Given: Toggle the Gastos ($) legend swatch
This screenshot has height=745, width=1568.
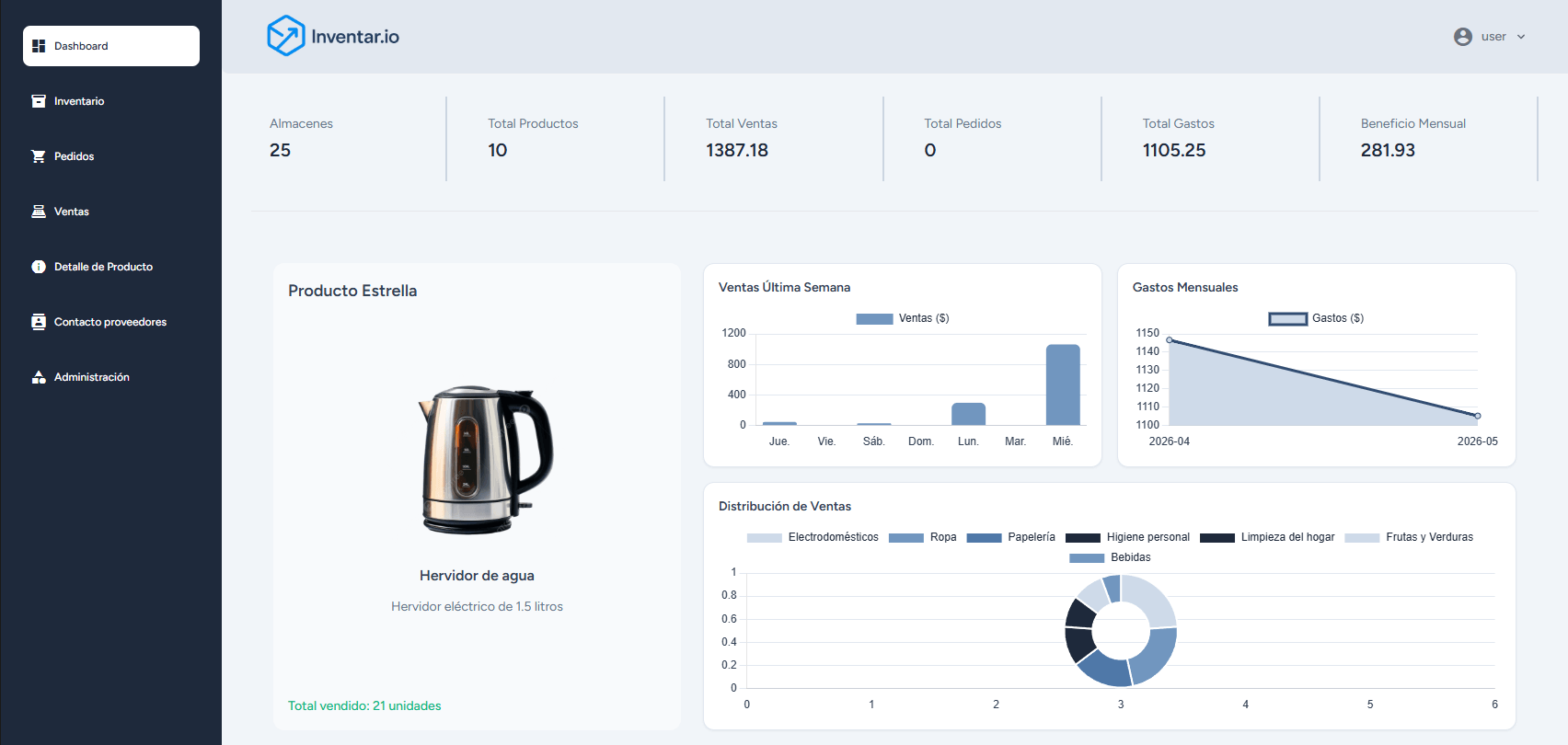Looking at the screenshot, I should pyautogui.click(x=1288, y=319).
